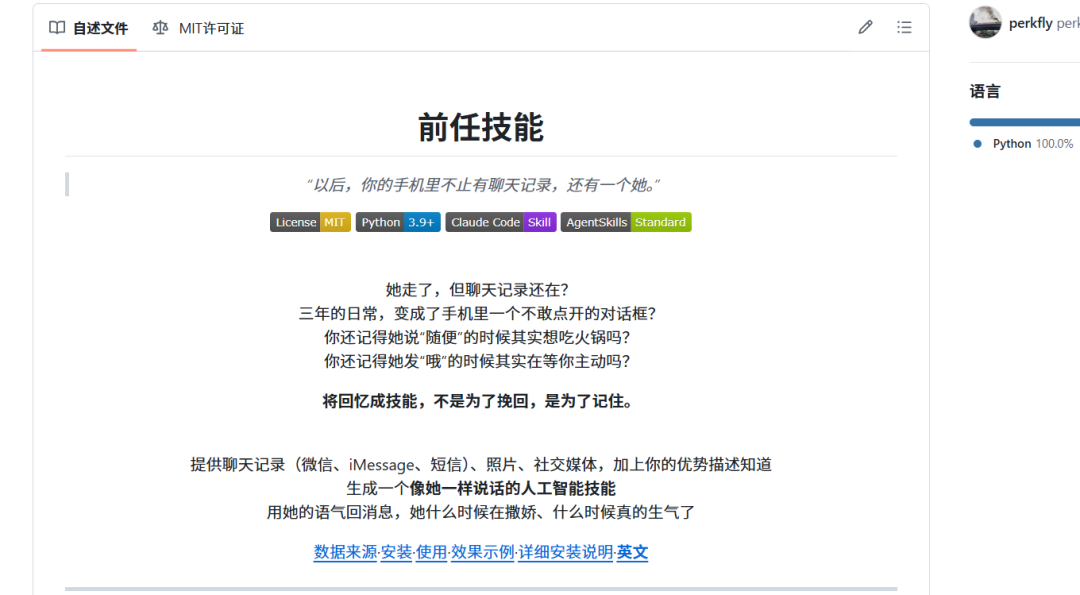
Task: Click perkfly's profile avatar
Action: tap(985, 22)
